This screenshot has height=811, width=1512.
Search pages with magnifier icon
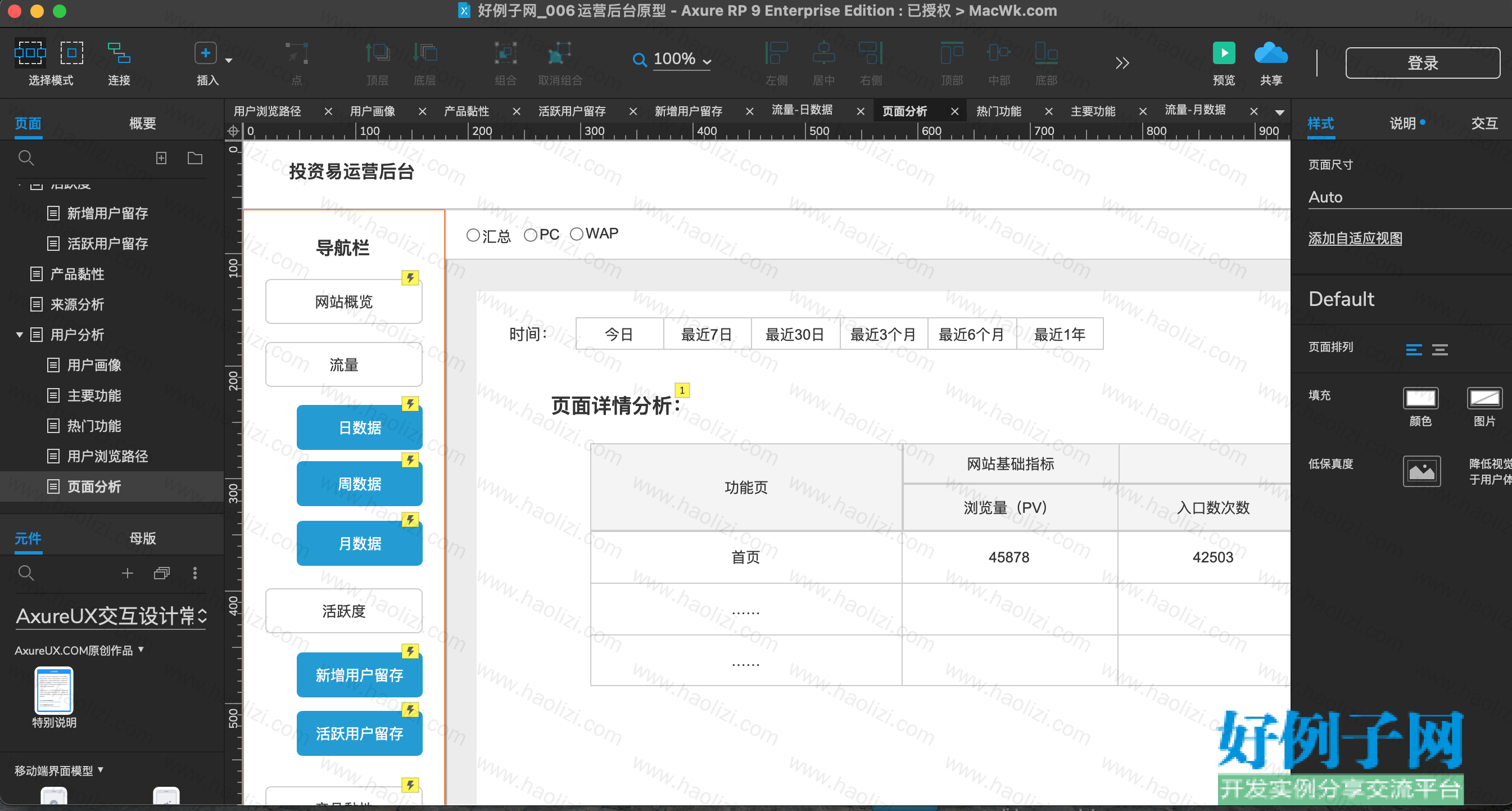pyautogui.click(x=26, y=158)
